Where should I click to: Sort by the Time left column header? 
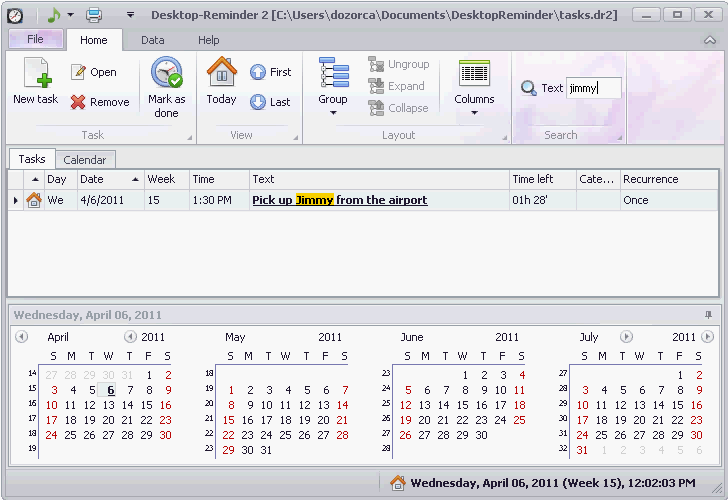[x=542, y=179]
